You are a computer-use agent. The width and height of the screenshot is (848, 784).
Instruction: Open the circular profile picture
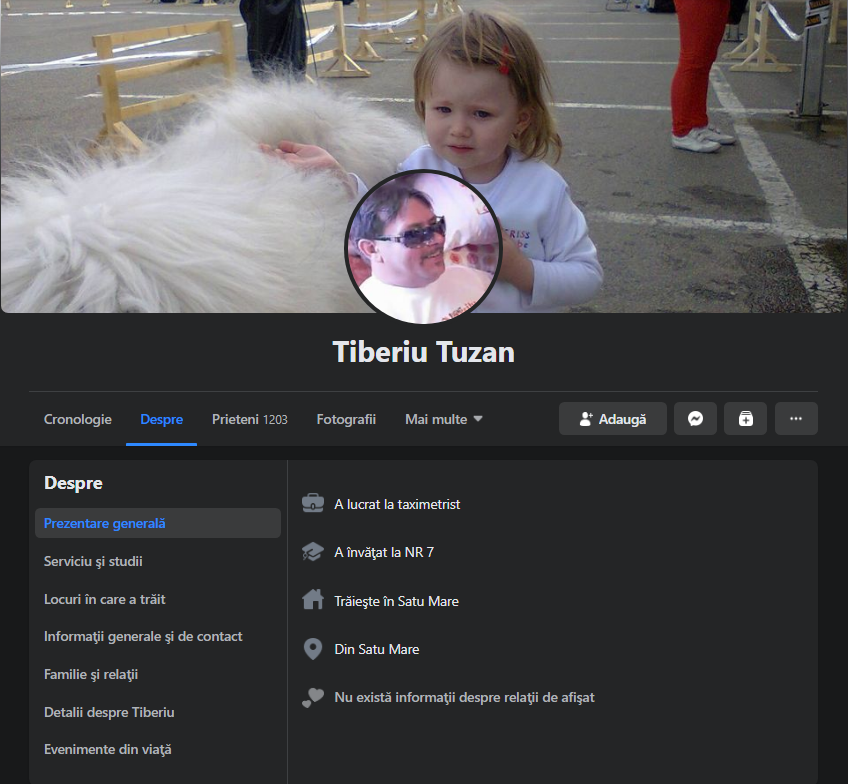pos(423,247)
